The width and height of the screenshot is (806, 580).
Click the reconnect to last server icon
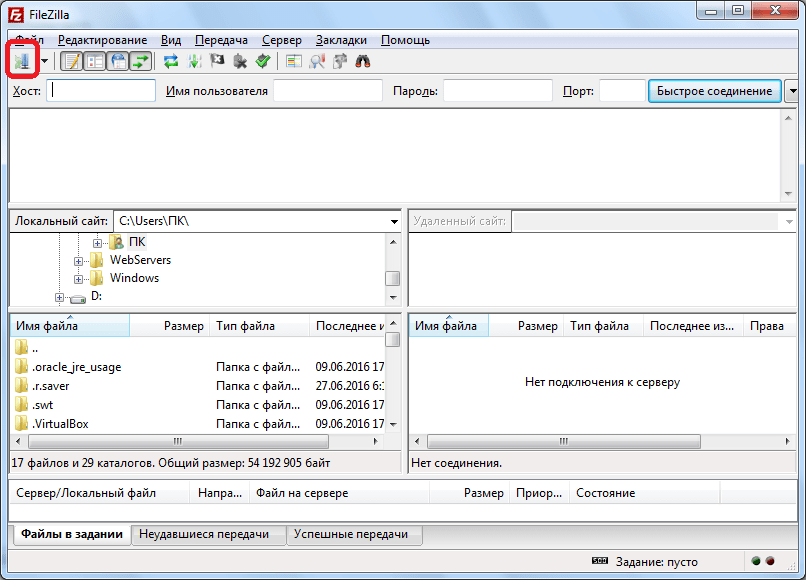[262, 61]
